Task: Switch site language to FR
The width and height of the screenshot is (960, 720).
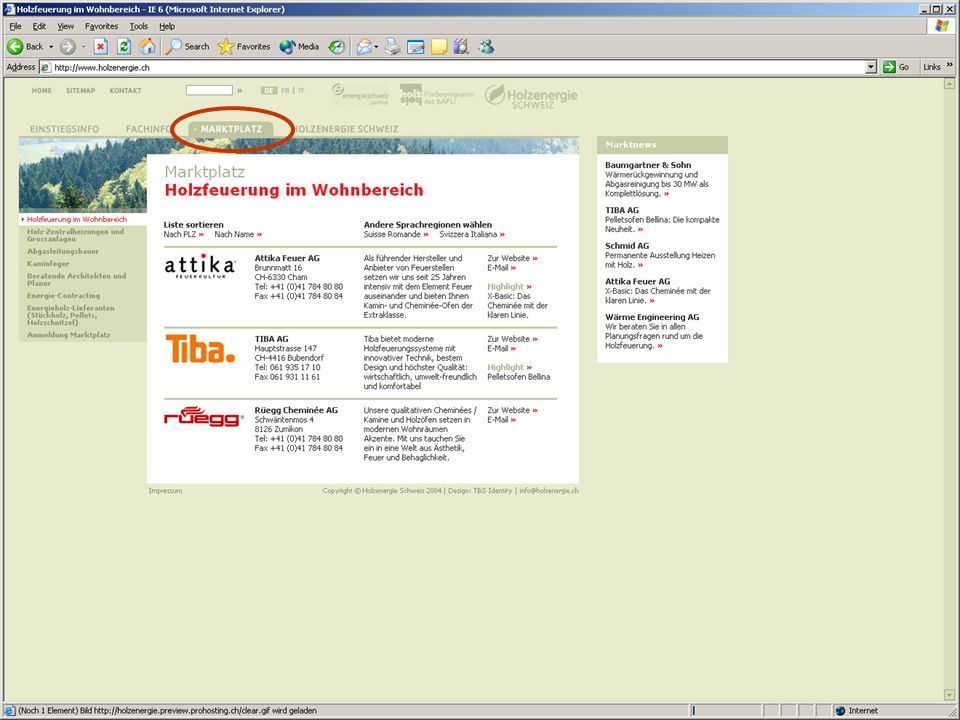Action: click(285, 91)
